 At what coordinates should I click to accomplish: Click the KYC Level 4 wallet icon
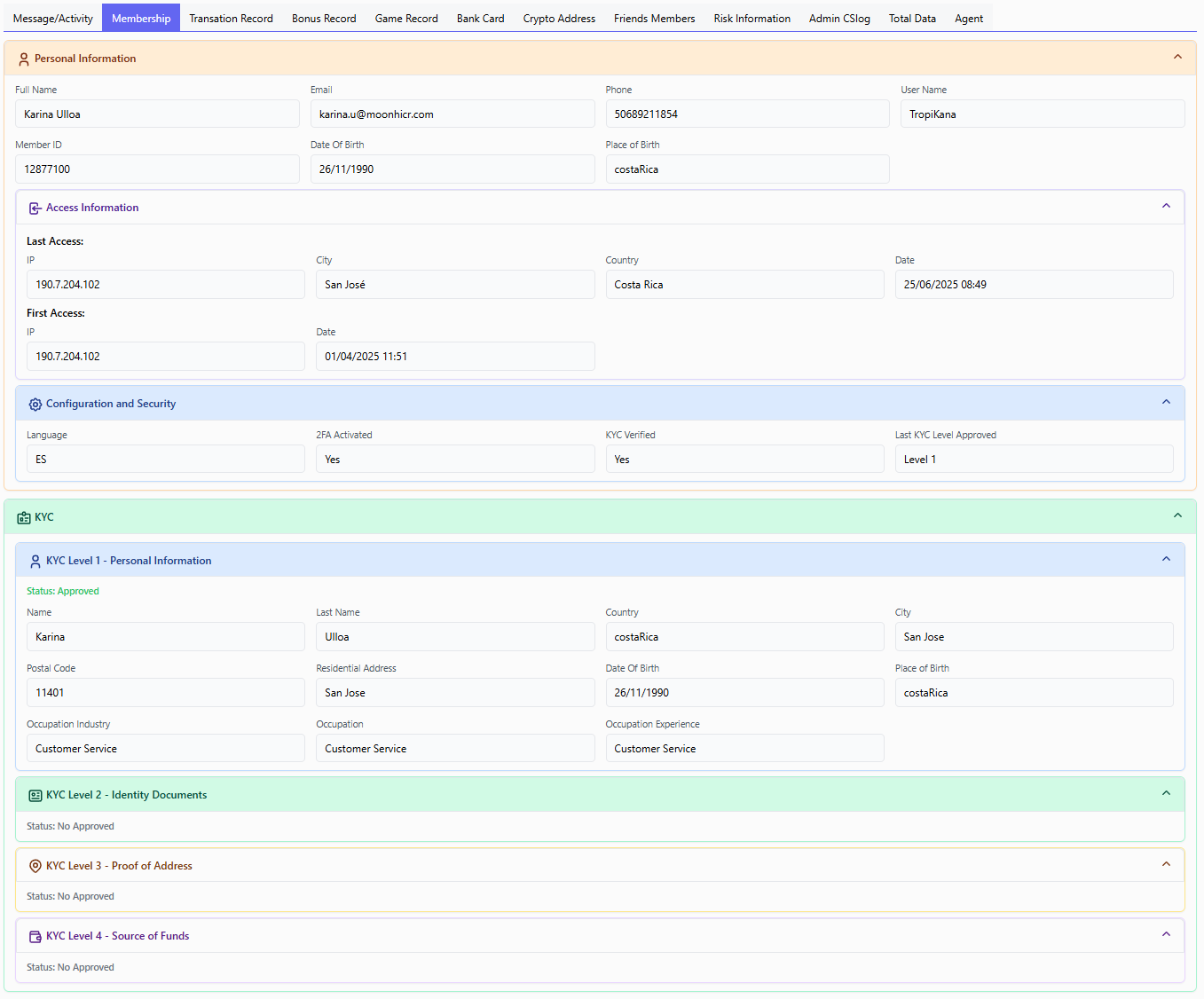click(x=35, y=937)
